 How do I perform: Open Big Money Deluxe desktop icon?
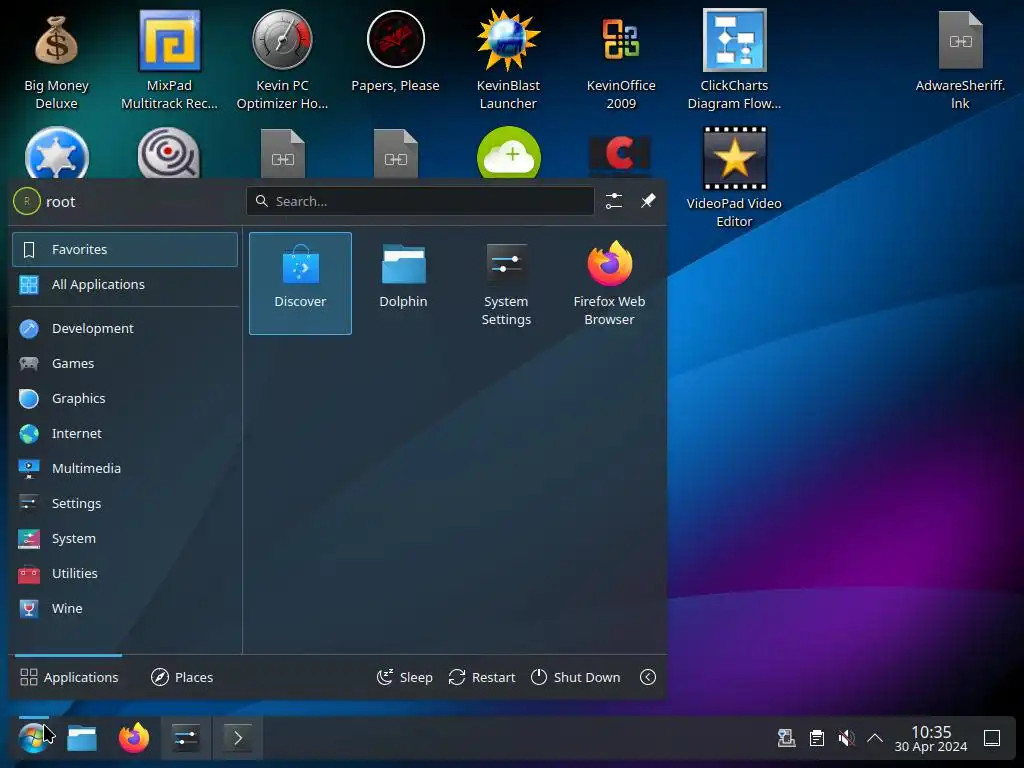(x=56, y=59)
